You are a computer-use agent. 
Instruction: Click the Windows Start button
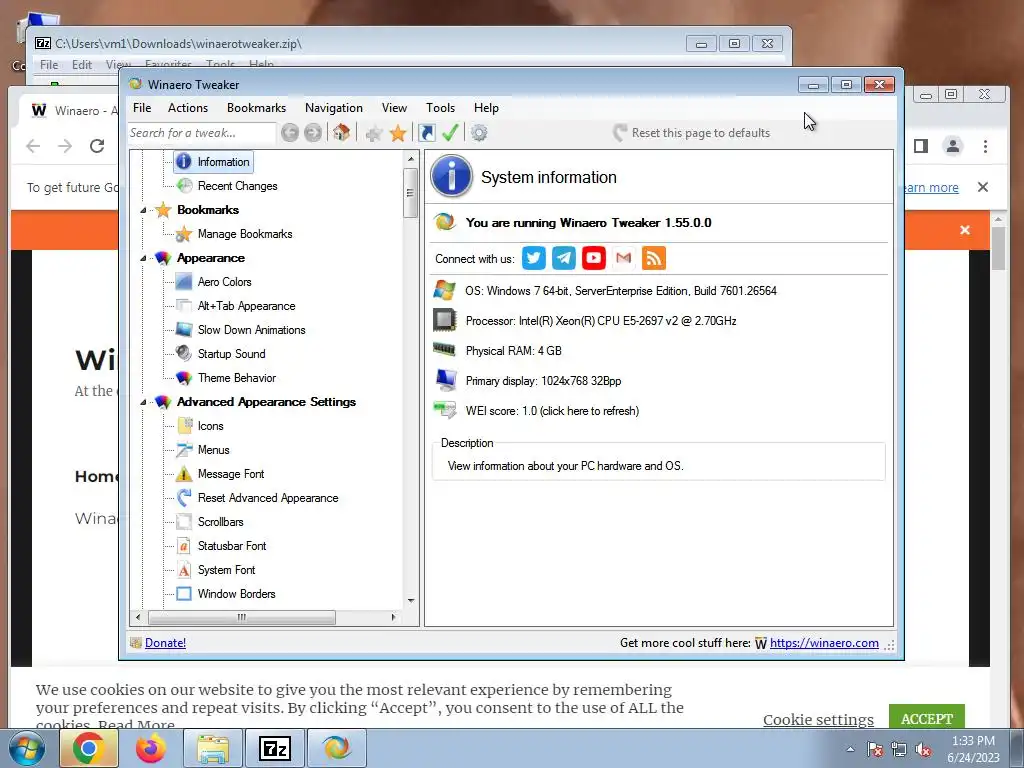(x=26, y=748)
